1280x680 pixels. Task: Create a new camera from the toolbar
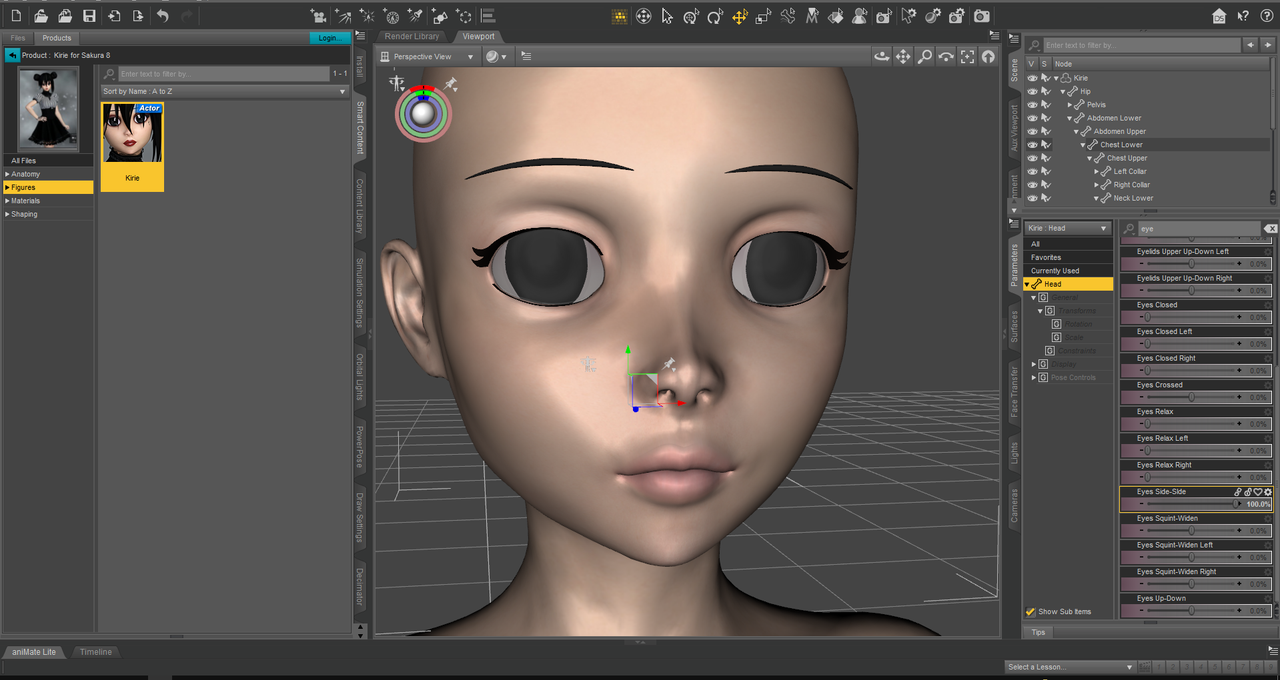319,16
